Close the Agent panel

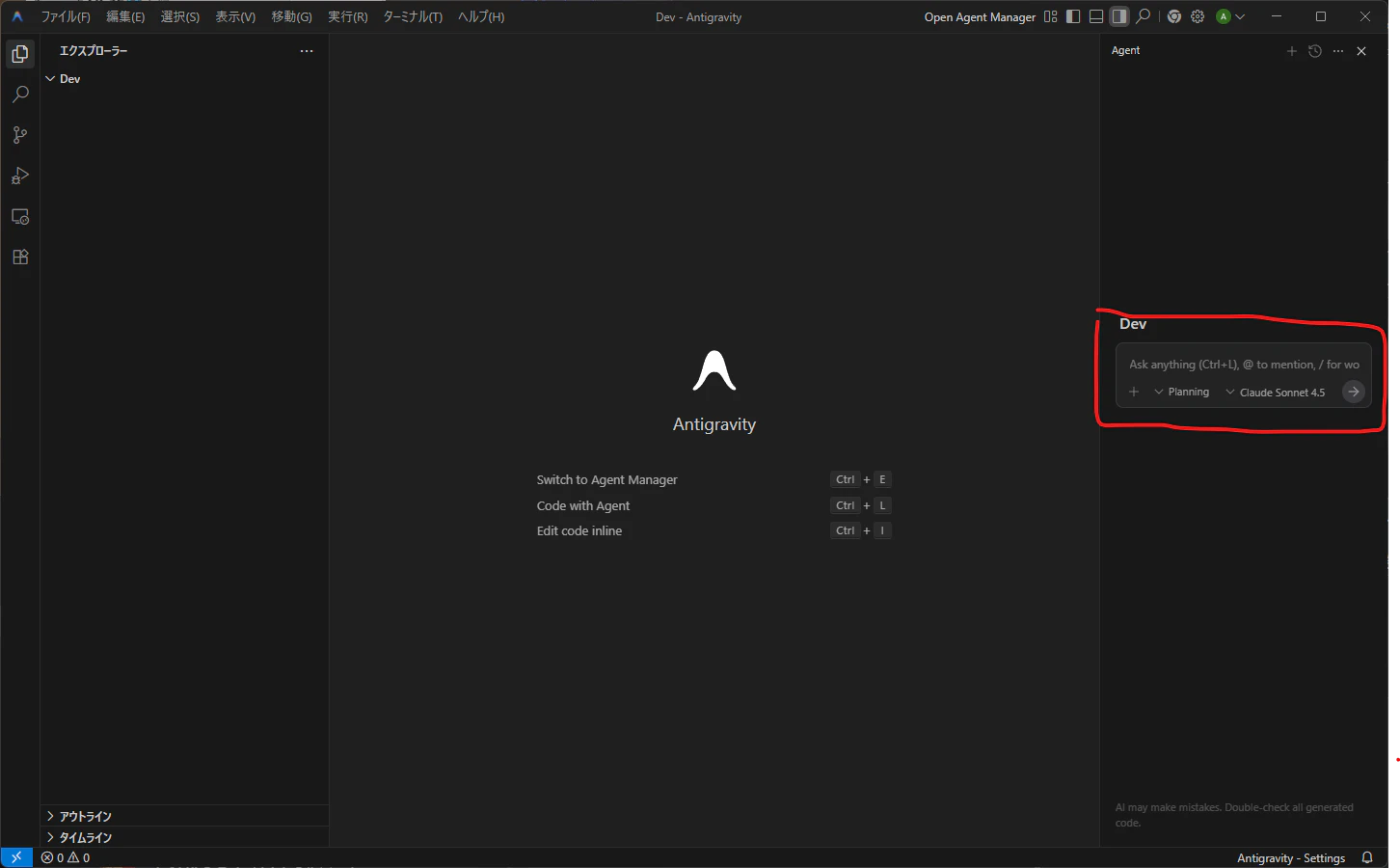1361,51
